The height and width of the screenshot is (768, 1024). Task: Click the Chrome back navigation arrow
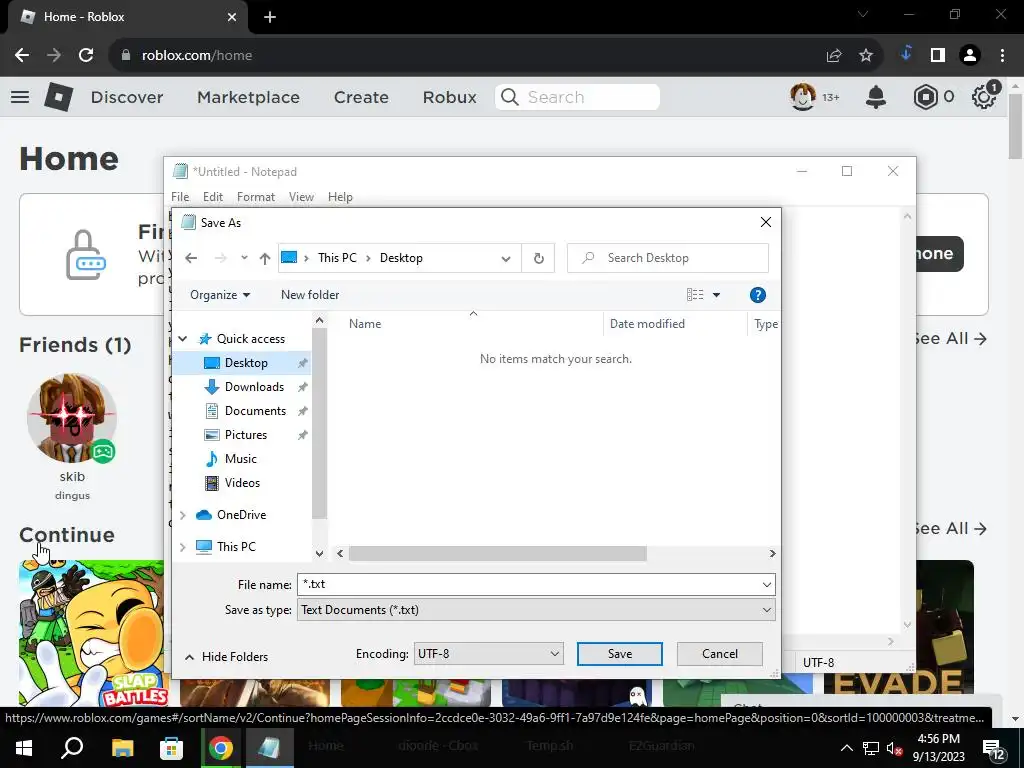pyautogui.click(x=22, y=56)
